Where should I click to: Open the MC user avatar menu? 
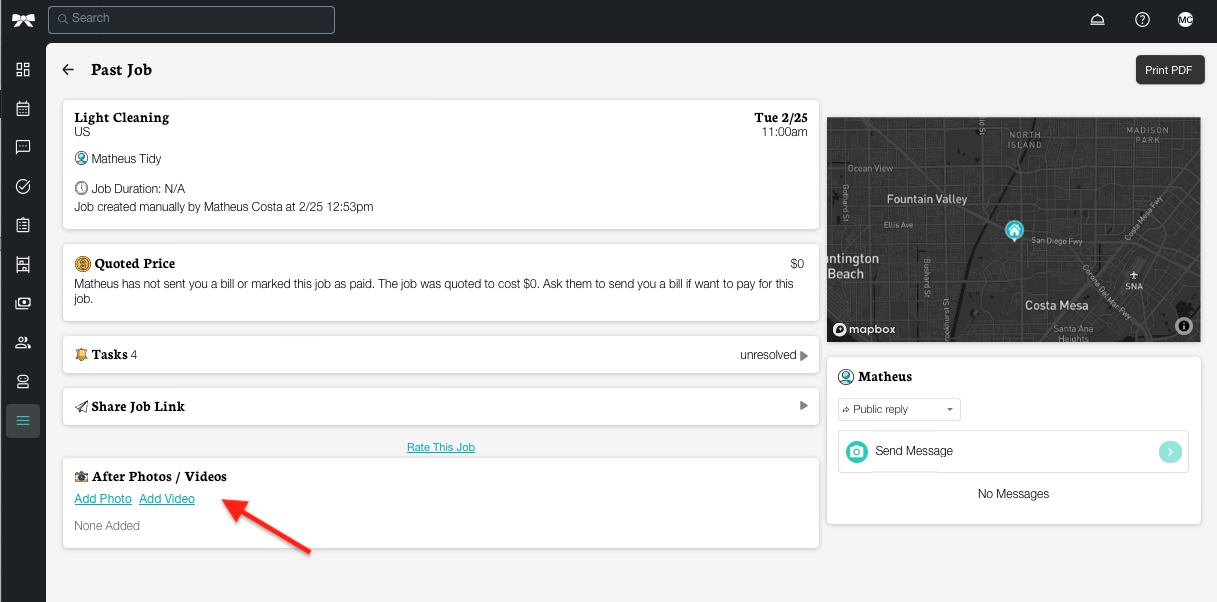coord(1185,20)
